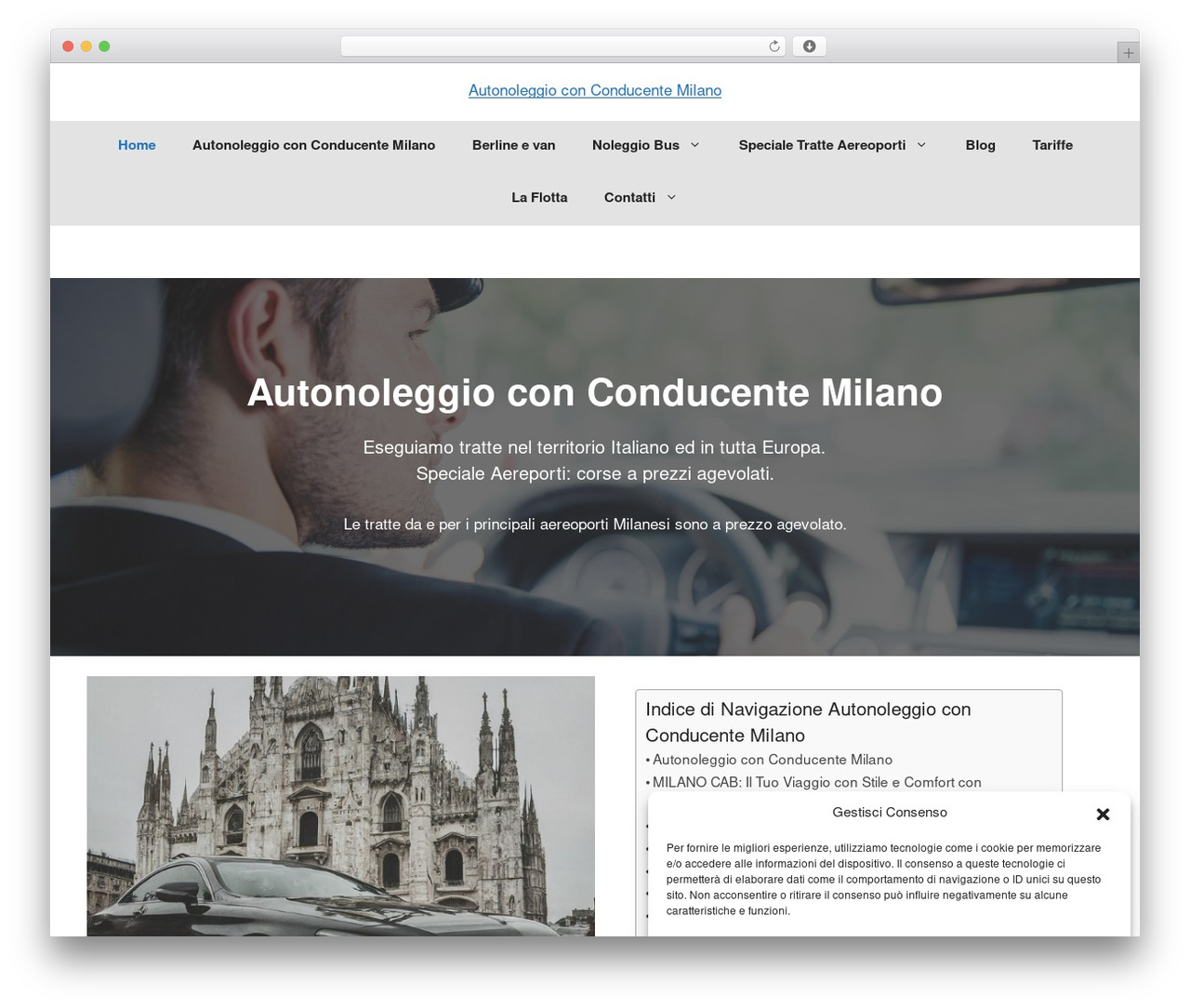
Task: Open La Flotta menu item
Action: pyautogui.click(x=539, y=197)
